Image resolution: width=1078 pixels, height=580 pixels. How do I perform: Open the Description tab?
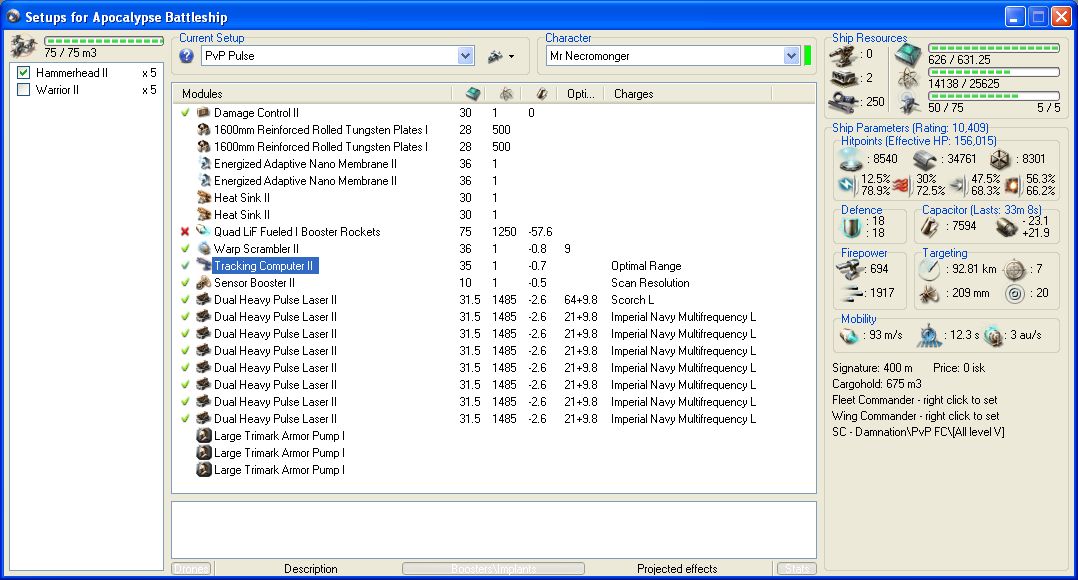click(x=311, y=569)
